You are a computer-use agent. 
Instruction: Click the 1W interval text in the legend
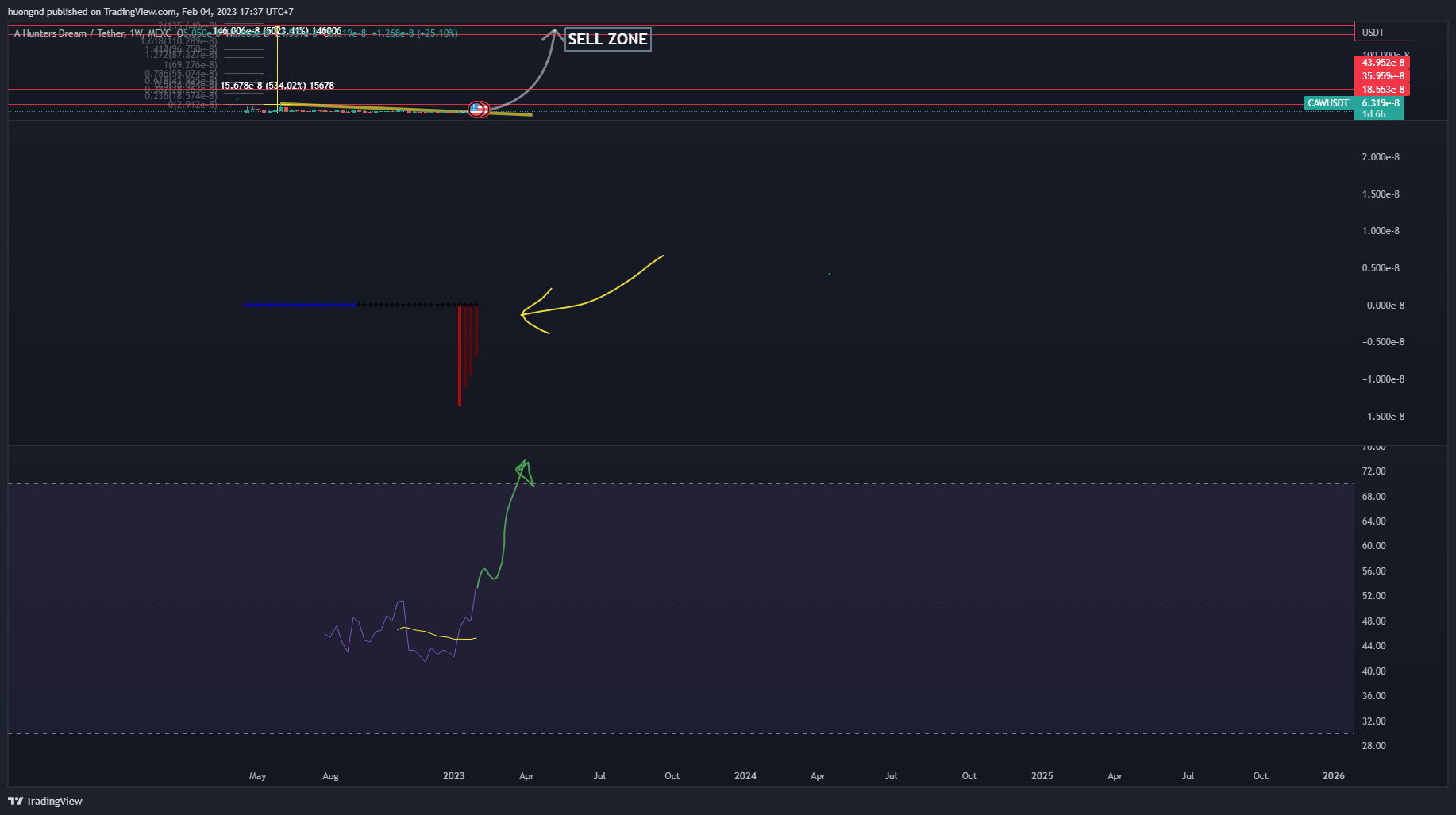137,33
